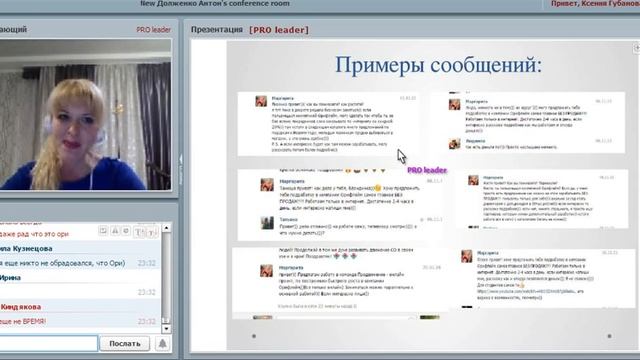Screen dimensions: 640x360
Task: Click chat name Ирина
Action: (x=10, y=278)
